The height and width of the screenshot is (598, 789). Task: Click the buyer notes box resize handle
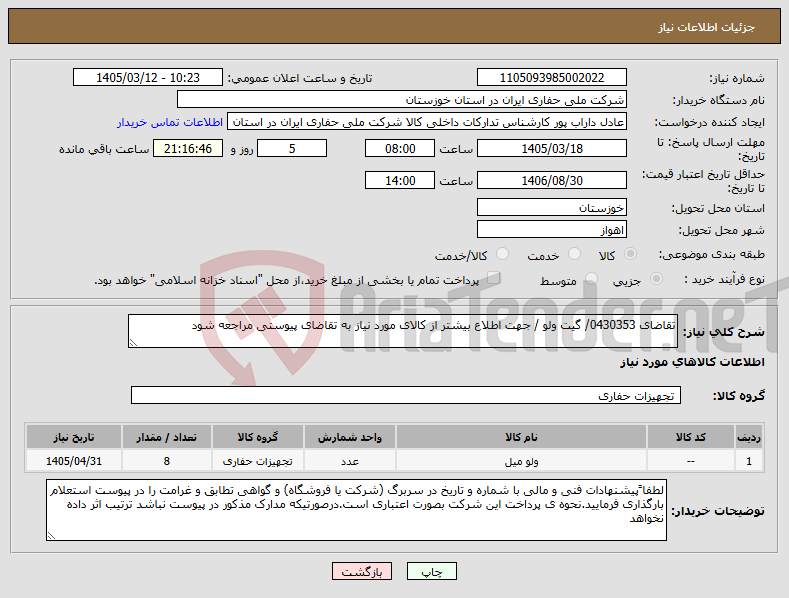tap(51, 536)
